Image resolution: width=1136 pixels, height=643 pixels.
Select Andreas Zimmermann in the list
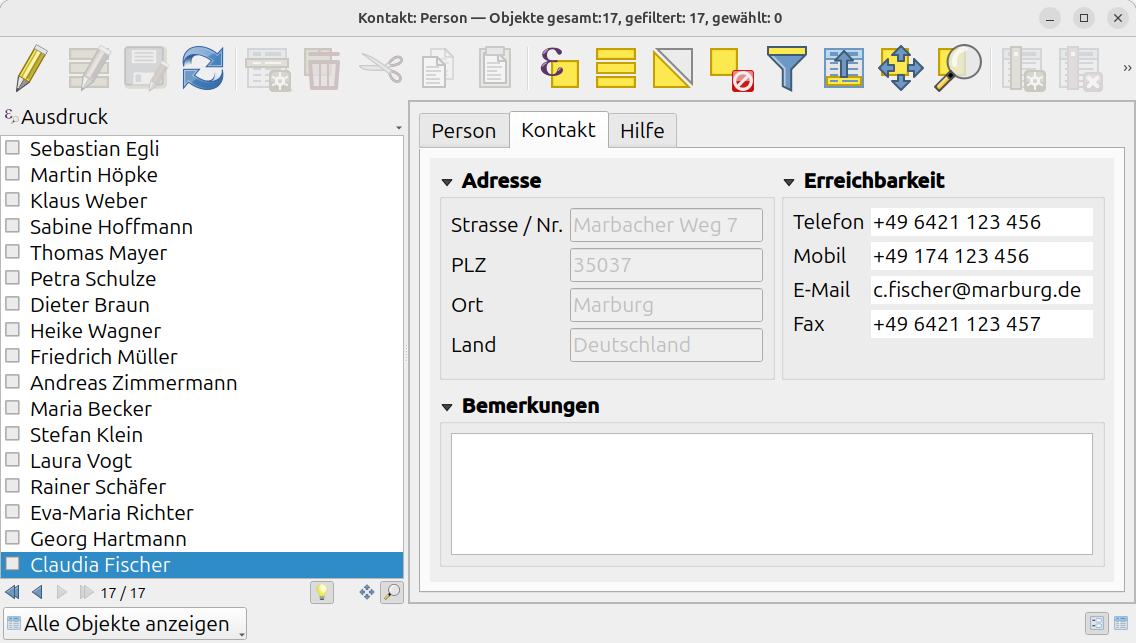(202, 383)
